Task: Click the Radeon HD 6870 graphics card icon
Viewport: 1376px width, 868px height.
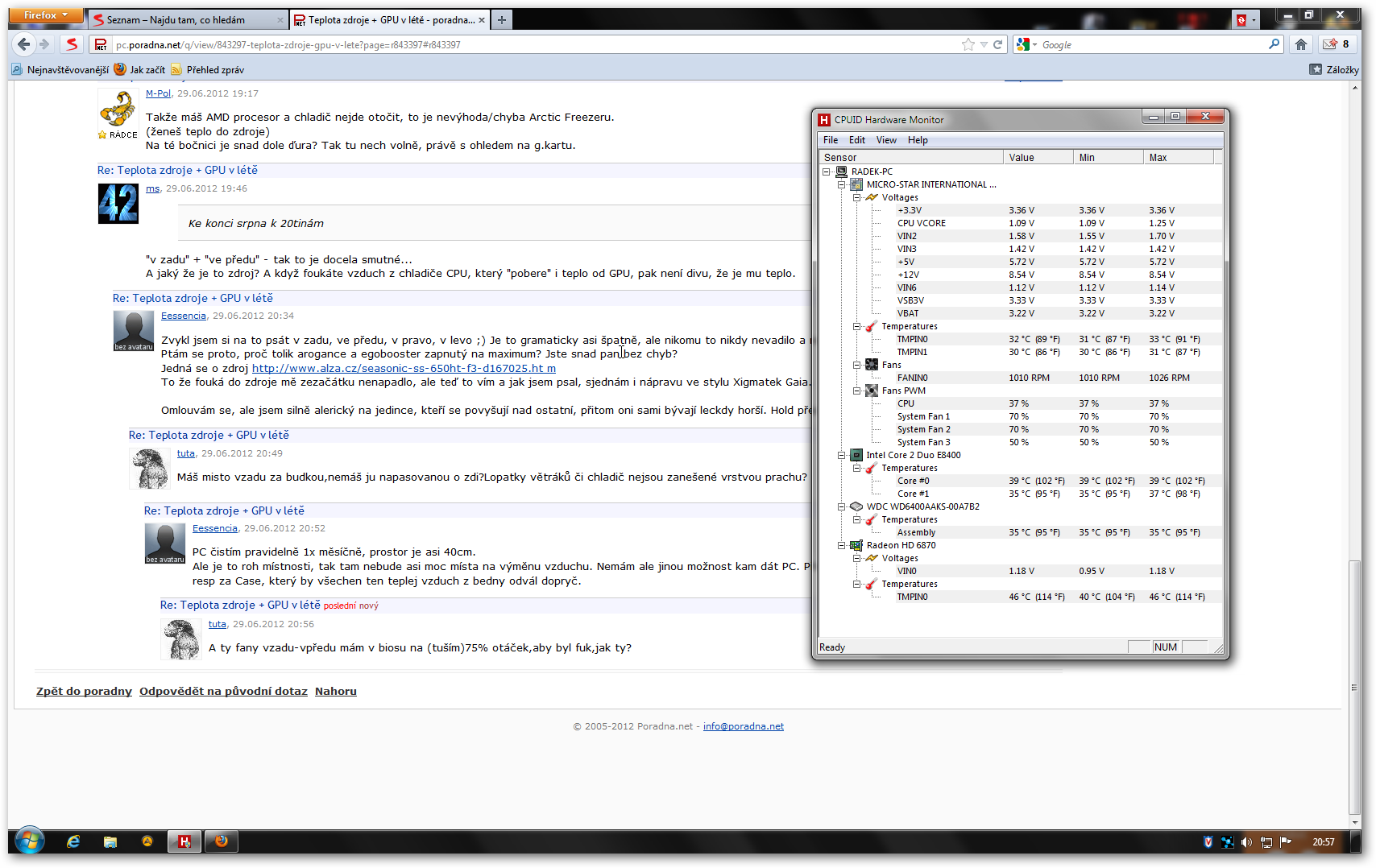Action: point(856,545)
